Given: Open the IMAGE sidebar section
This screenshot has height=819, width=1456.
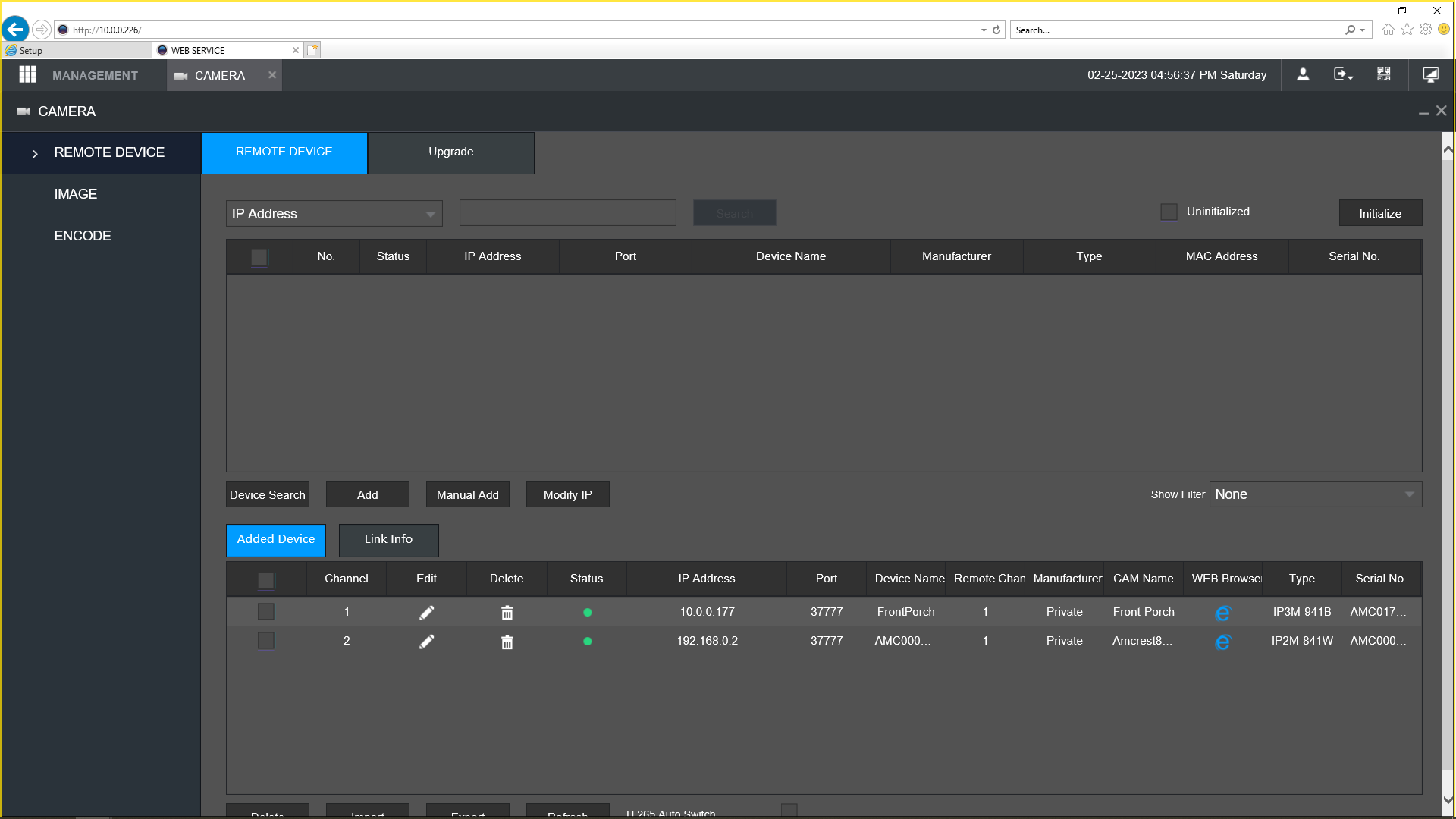Looking at the screenshot, I should [x=76, y=194].
